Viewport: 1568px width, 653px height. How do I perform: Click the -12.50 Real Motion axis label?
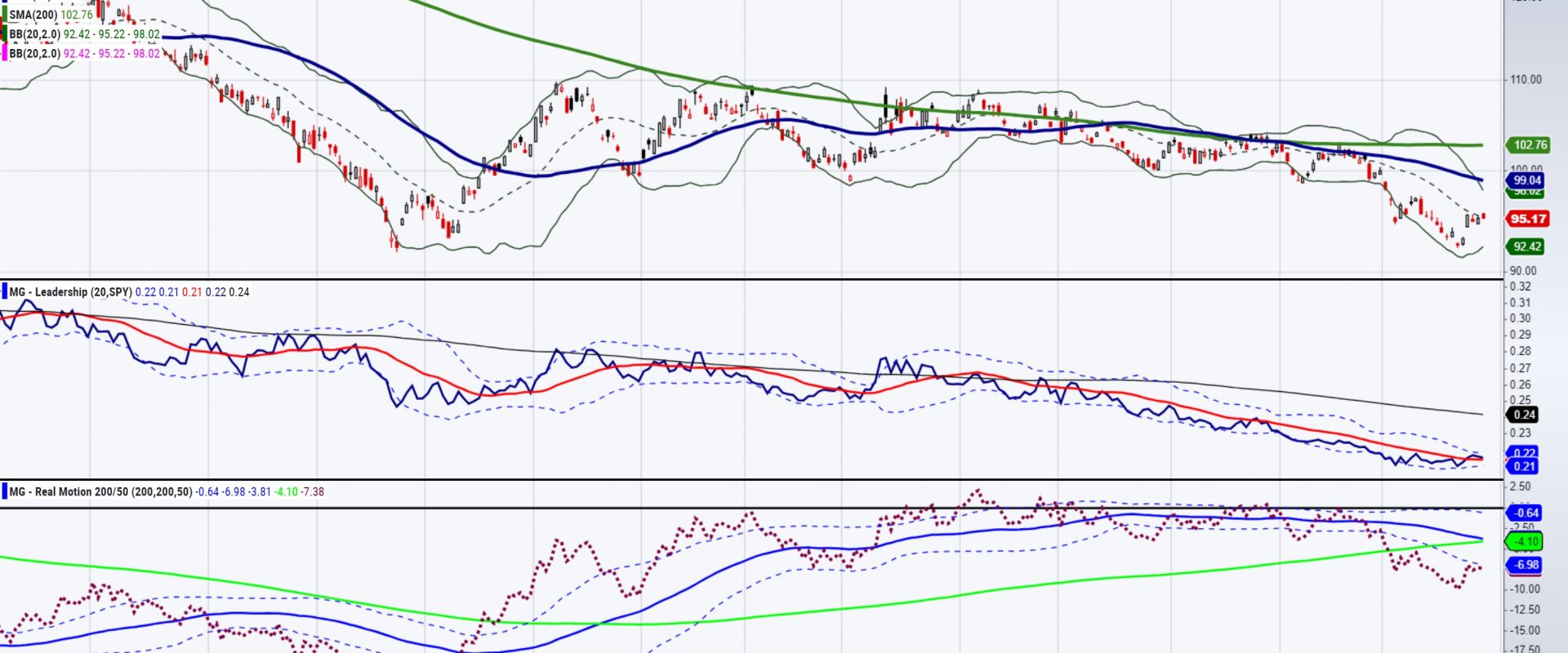pos(1525,610)
